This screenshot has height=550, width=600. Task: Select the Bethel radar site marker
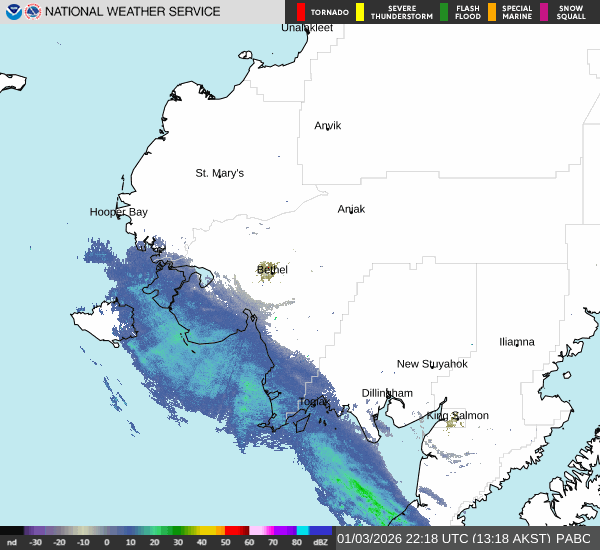pyautogui.click(x=268, y=270)
